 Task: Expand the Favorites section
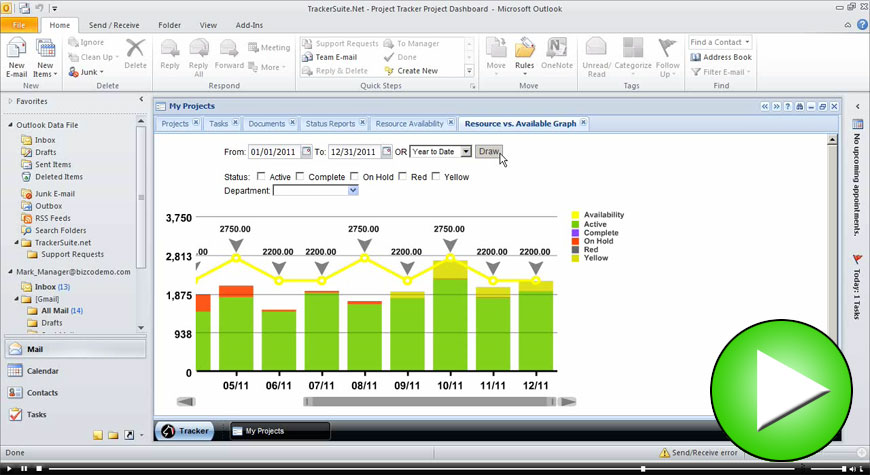coord(10,102)
